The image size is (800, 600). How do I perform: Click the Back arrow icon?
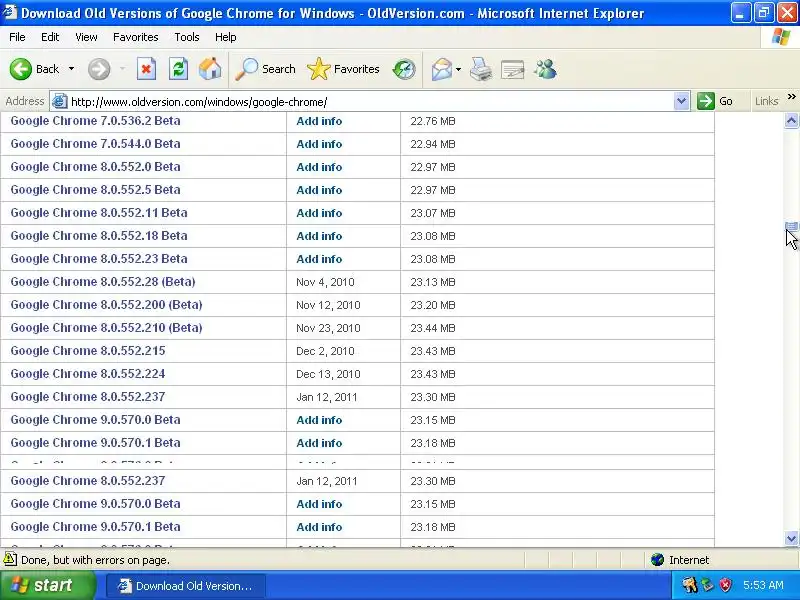click(x=20, y=69)
